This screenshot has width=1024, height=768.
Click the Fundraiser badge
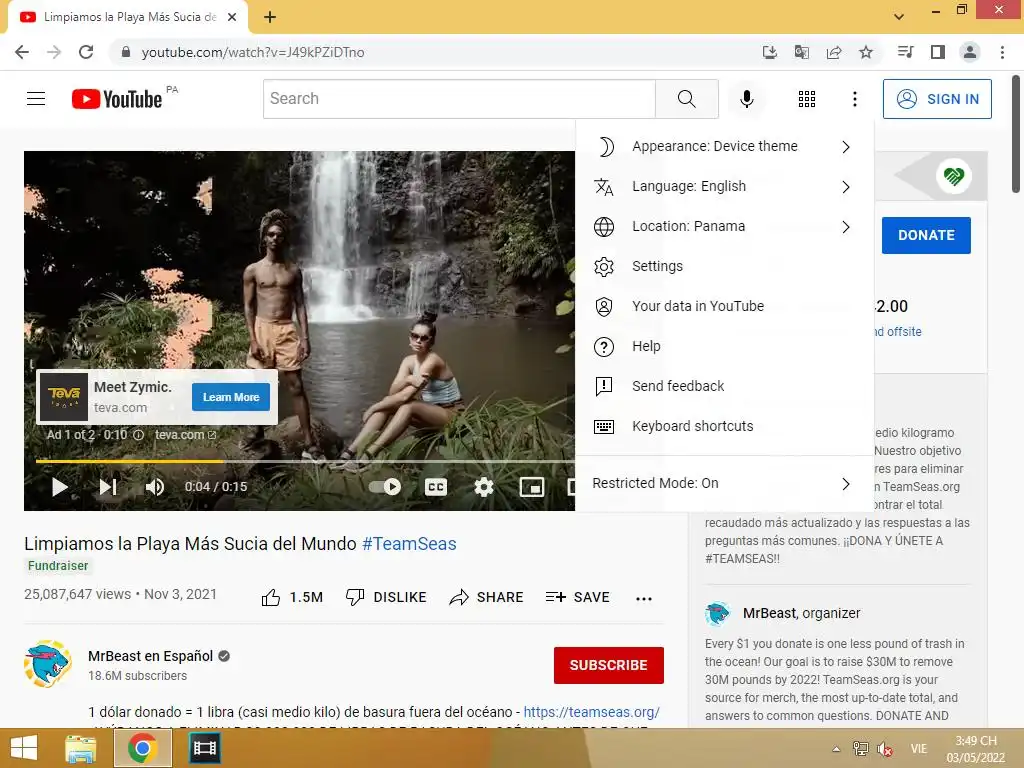58,566
